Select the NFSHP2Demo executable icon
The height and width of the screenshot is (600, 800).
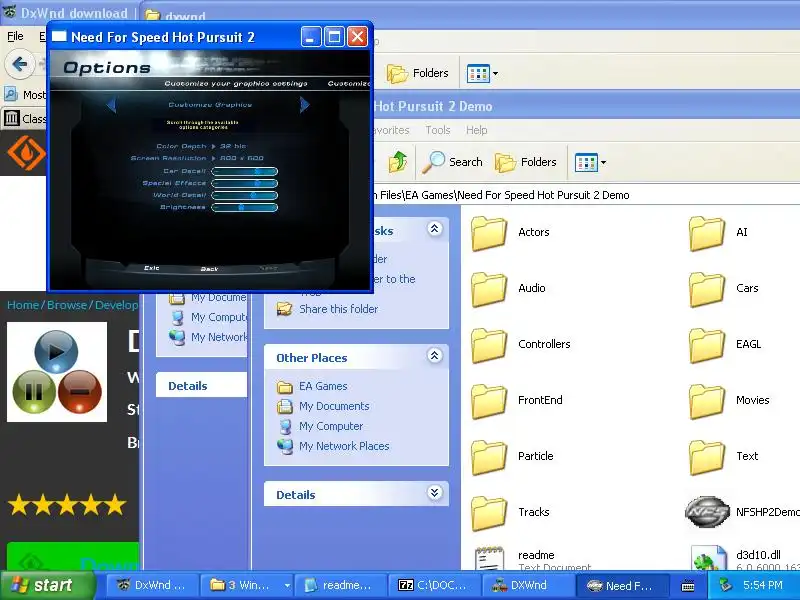[707, 512]
